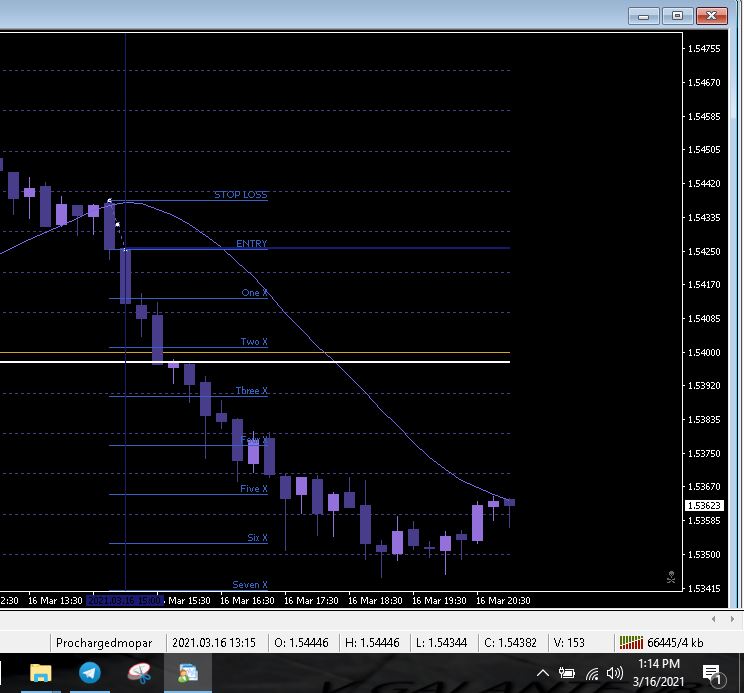The image size is (744, 693).
Task: Open Telegram from the taskbar
Action: [90, 673]
